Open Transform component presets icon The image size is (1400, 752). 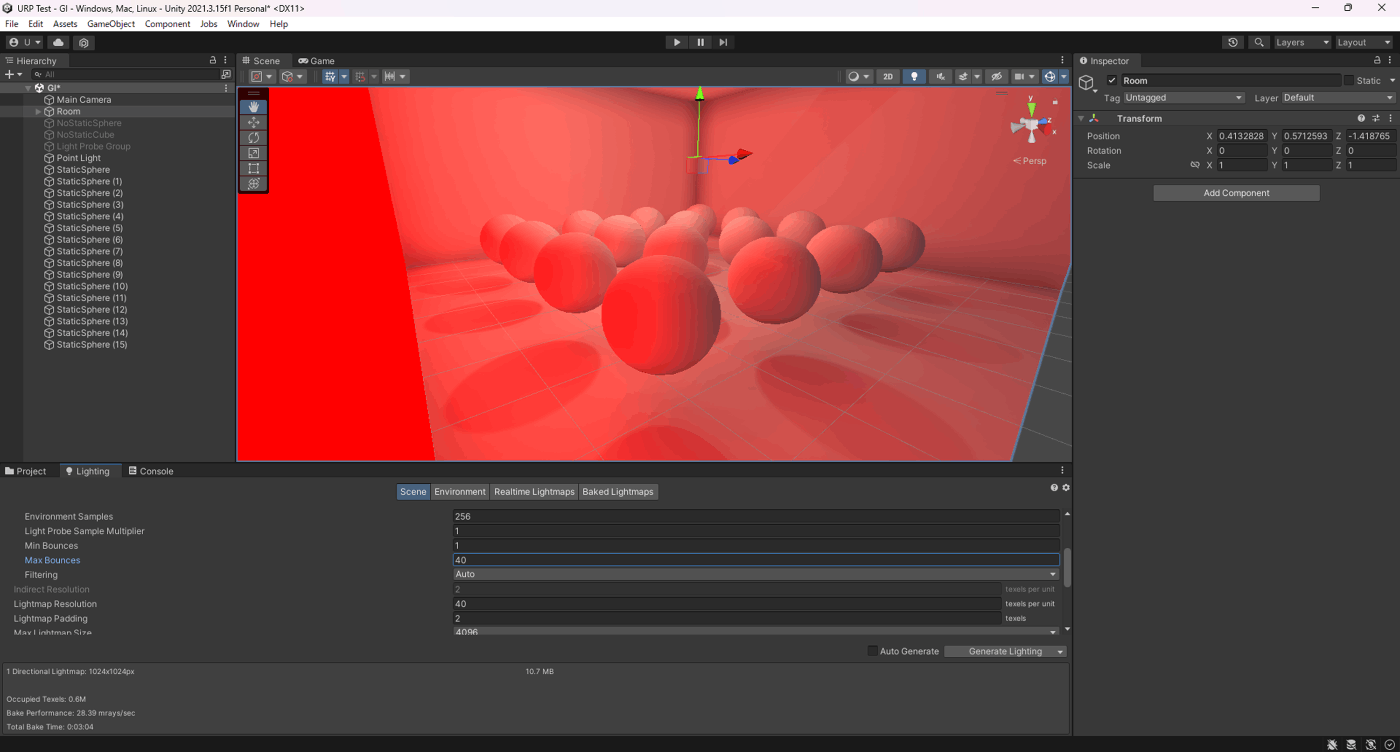pos(1374,118)
